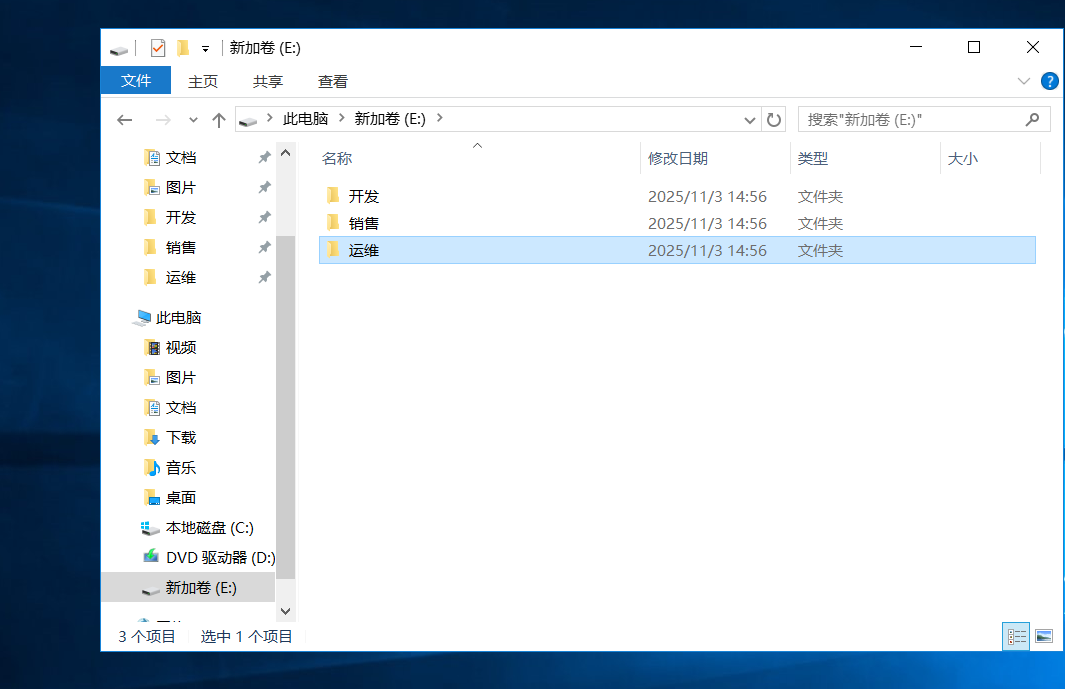This screenshot has height=689, width=1065.
Task: Open Help with the question mark icon
Action: click(1049, 82)
